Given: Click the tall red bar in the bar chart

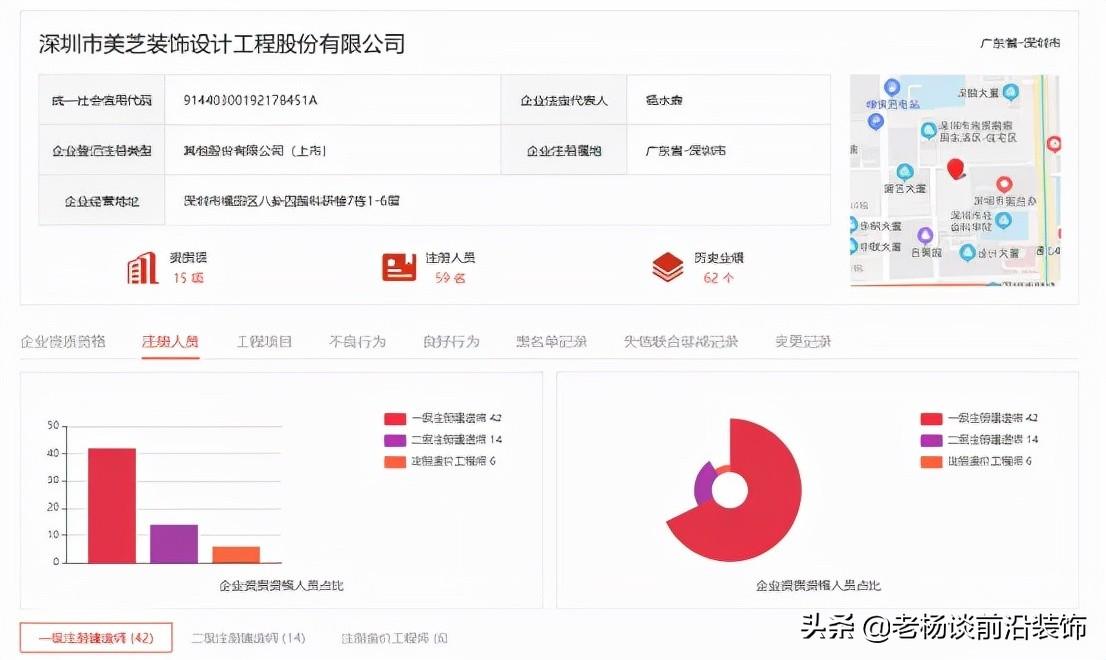Looking at the screenshot, I should (x=112, y=506).
